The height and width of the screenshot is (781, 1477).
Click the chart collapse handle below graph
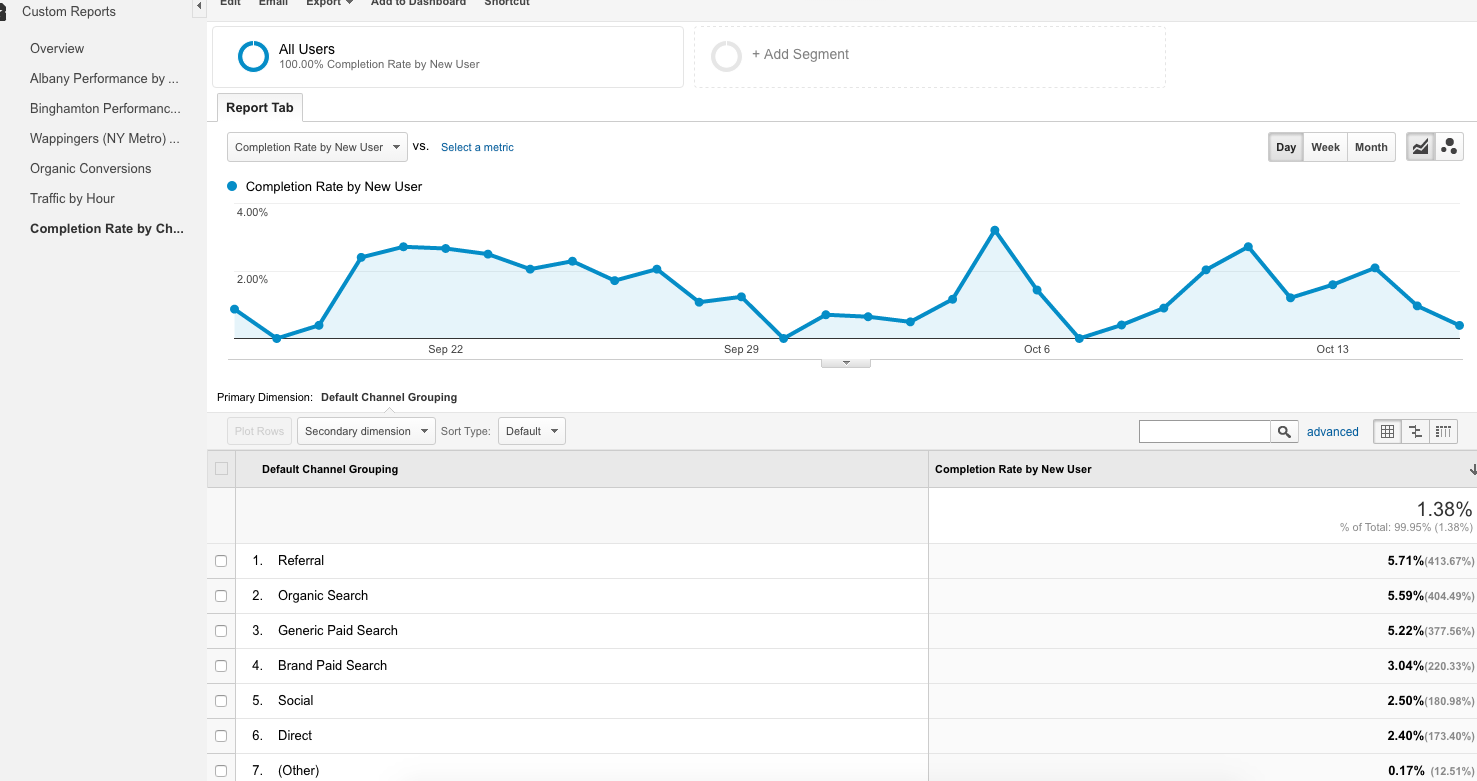pos(846,363)
